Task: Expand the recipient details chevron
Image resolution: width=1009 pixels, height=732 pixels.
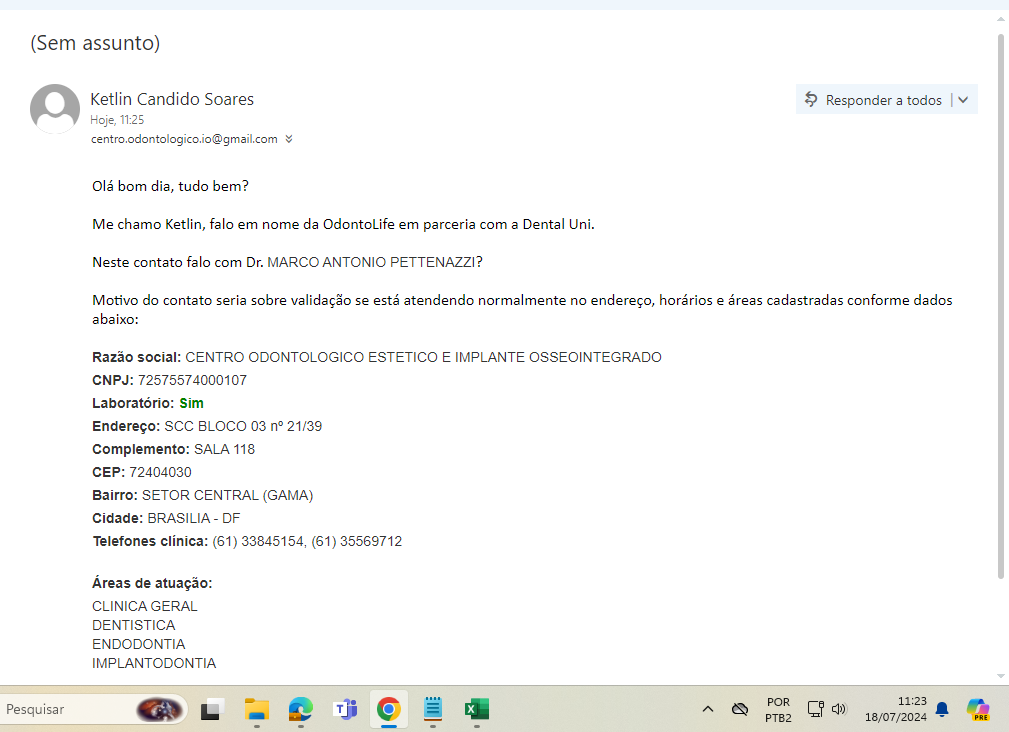Action: 289,139
